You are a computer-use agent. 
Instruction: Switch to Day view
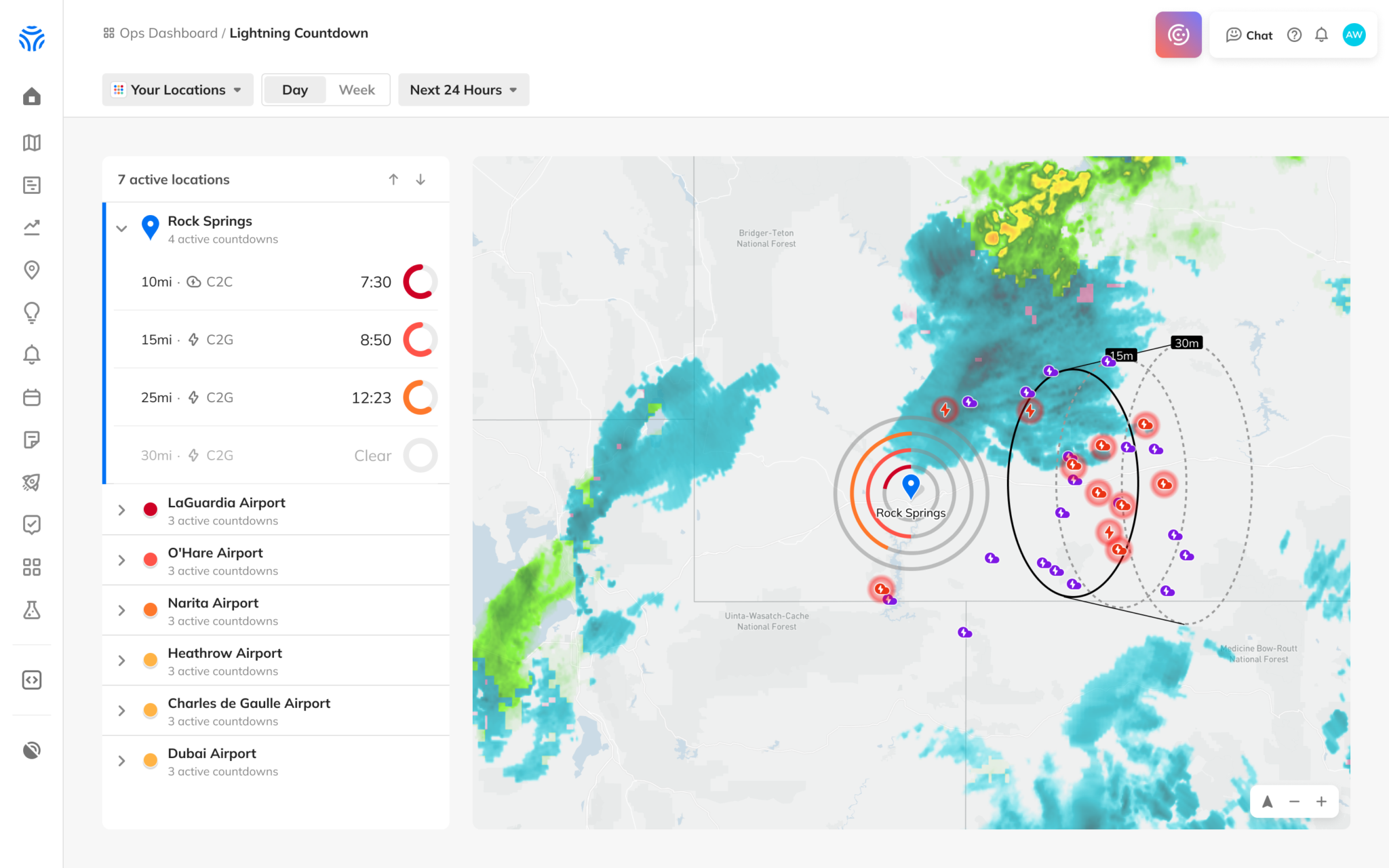295,90
